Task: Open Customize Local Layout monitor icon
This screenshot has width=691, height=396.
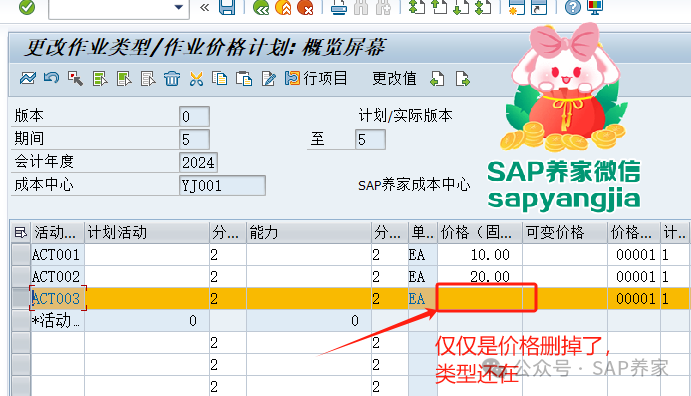Action: click(595, 7)
